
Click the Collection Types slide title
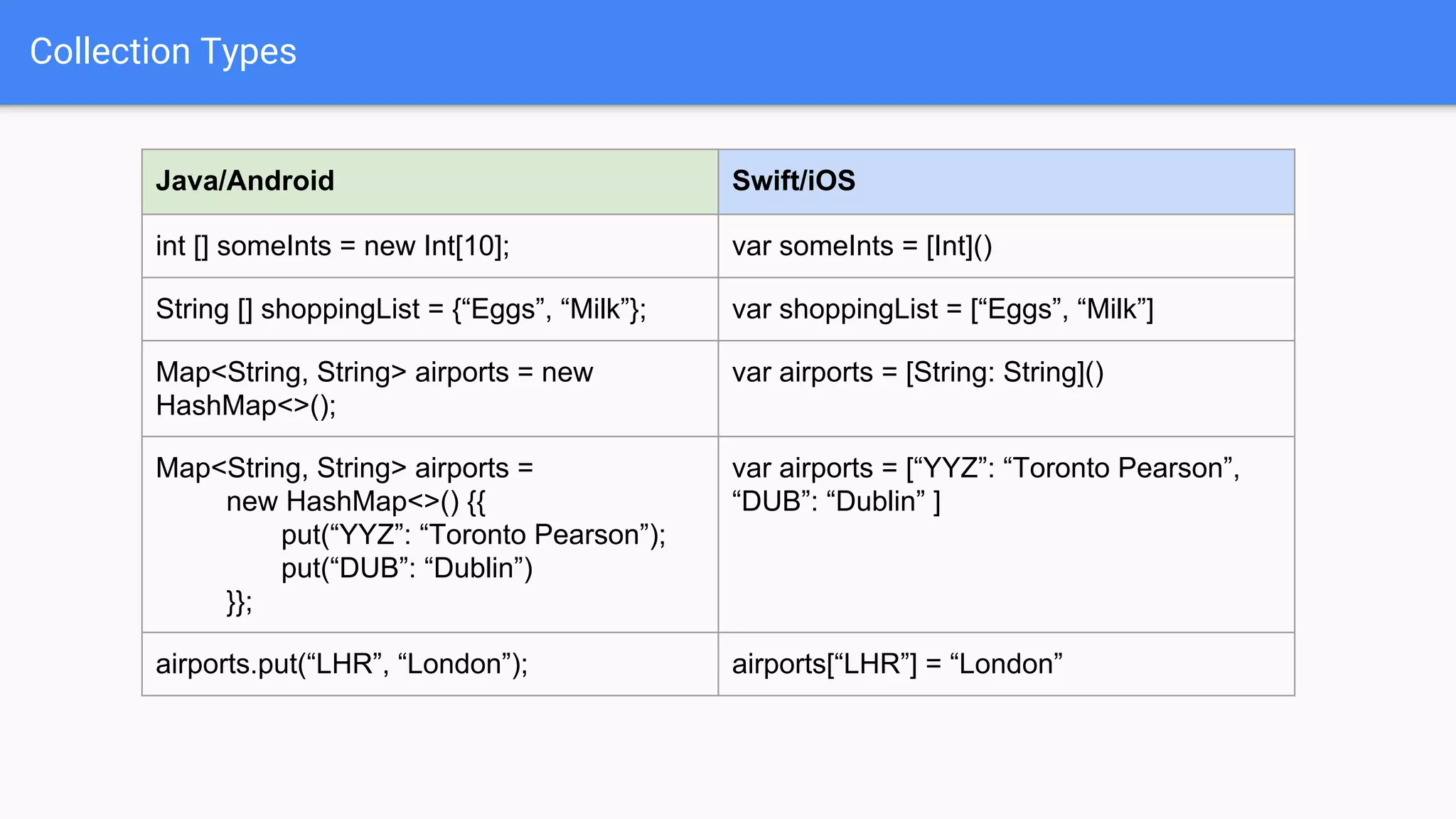[163, 52]
